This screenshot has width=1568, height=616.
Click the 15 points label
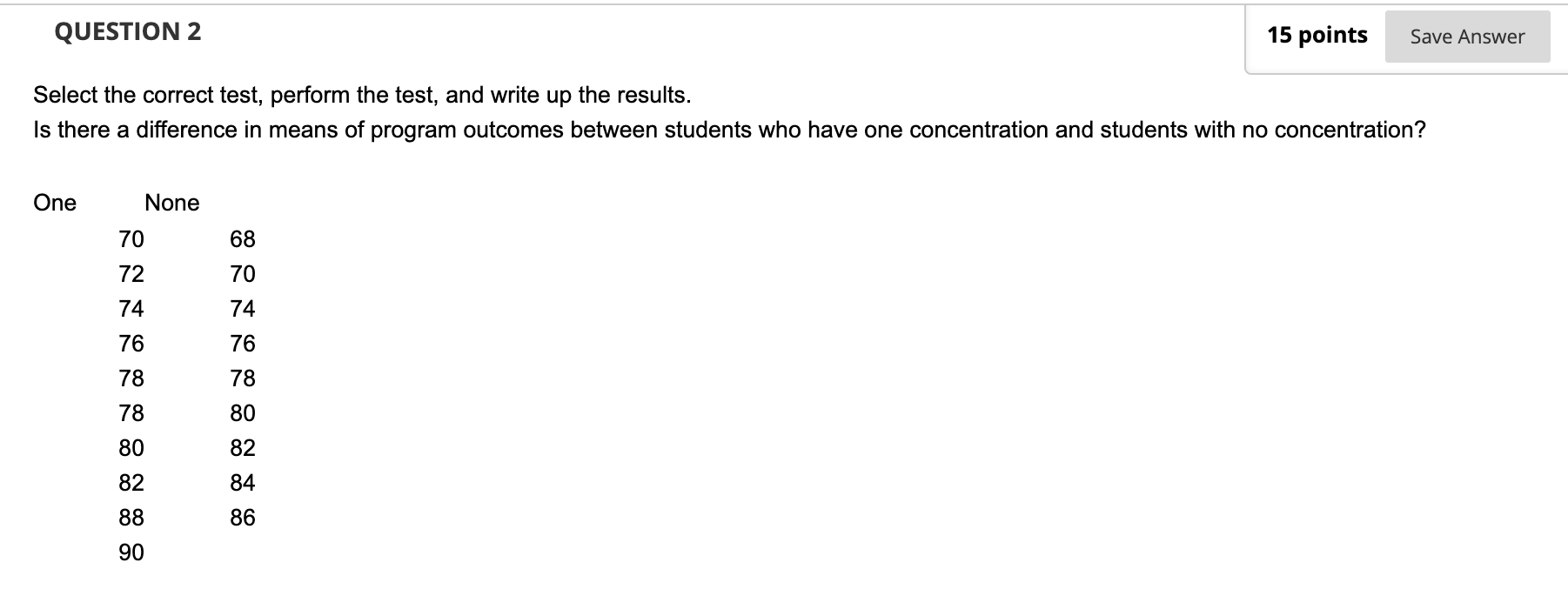pos(1318,35)
